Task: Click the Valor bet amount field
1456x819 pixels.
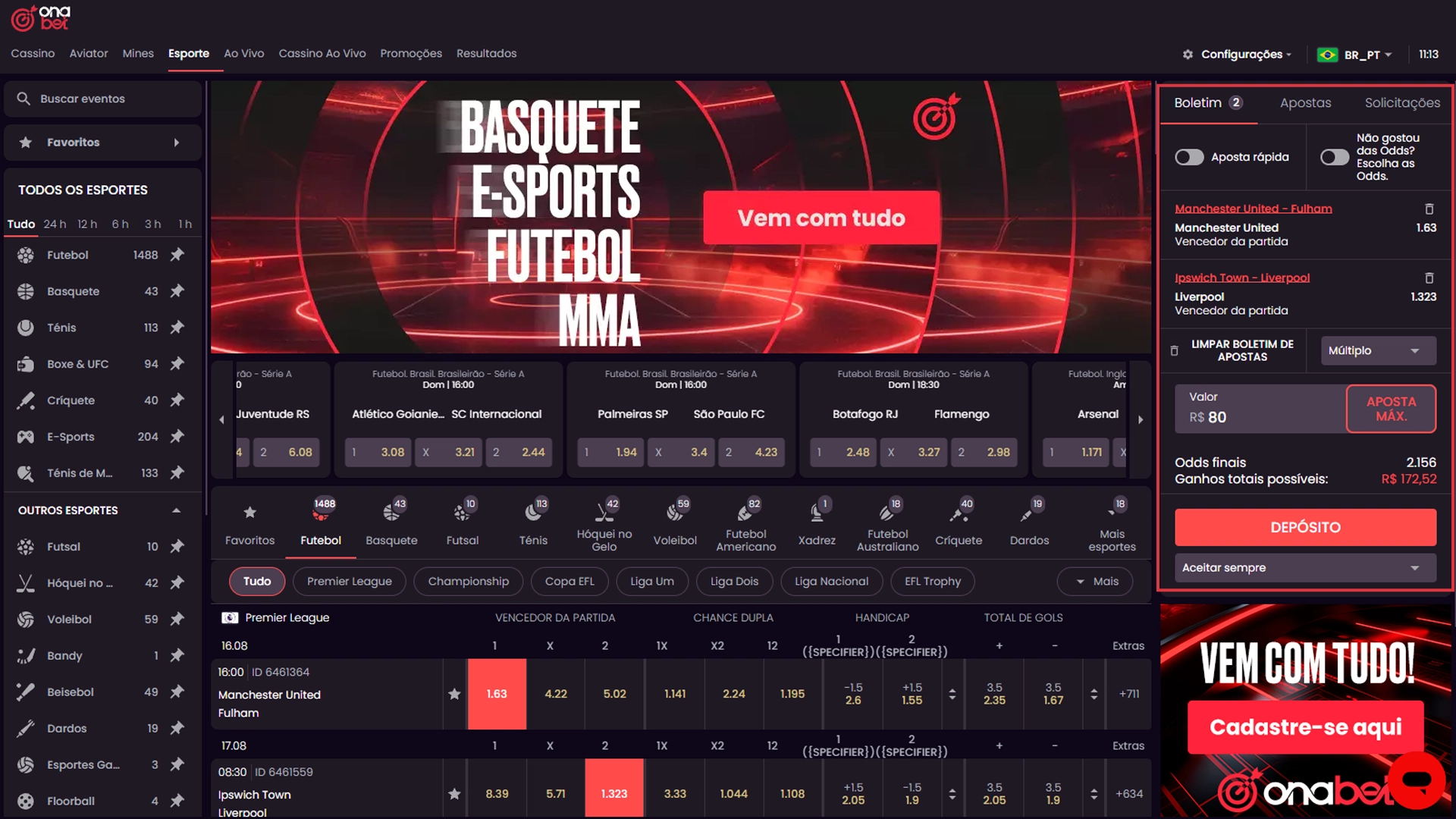Action: [x=1260, y=409]
